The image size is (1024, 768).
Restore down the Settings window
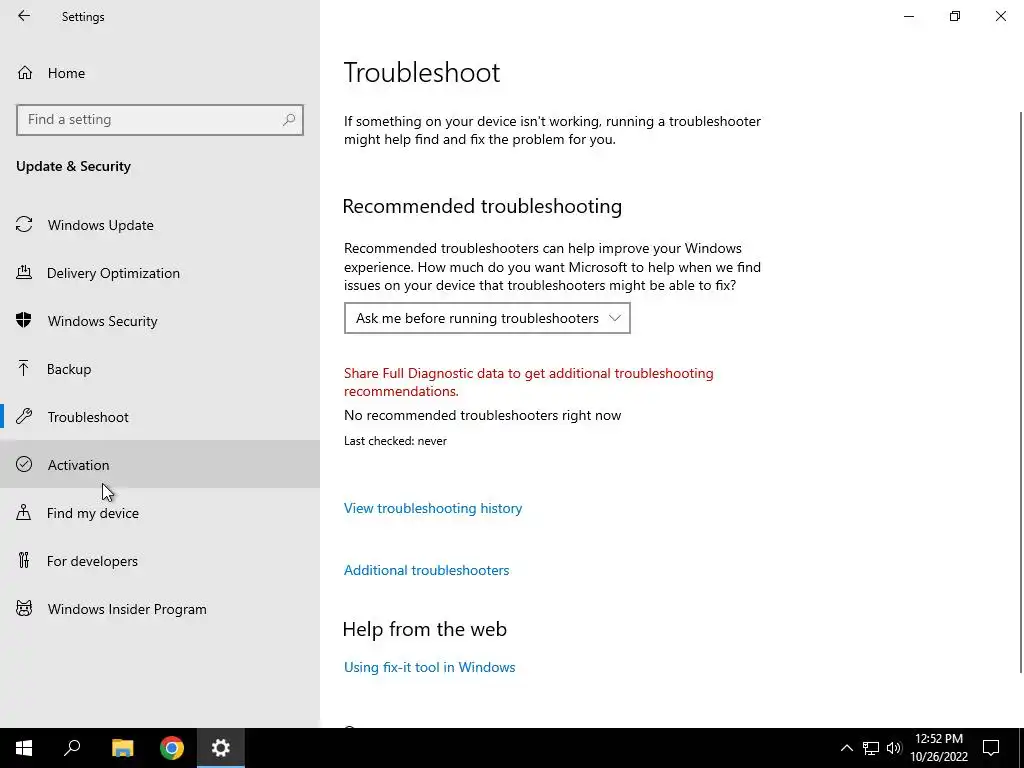pos(955,16)
